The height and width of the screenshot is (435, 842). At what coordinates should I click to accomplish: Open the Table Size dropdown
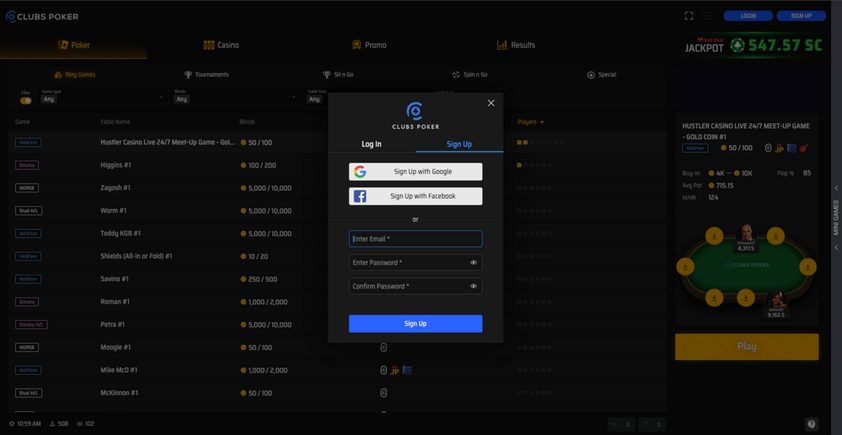(x=317, y=97)
